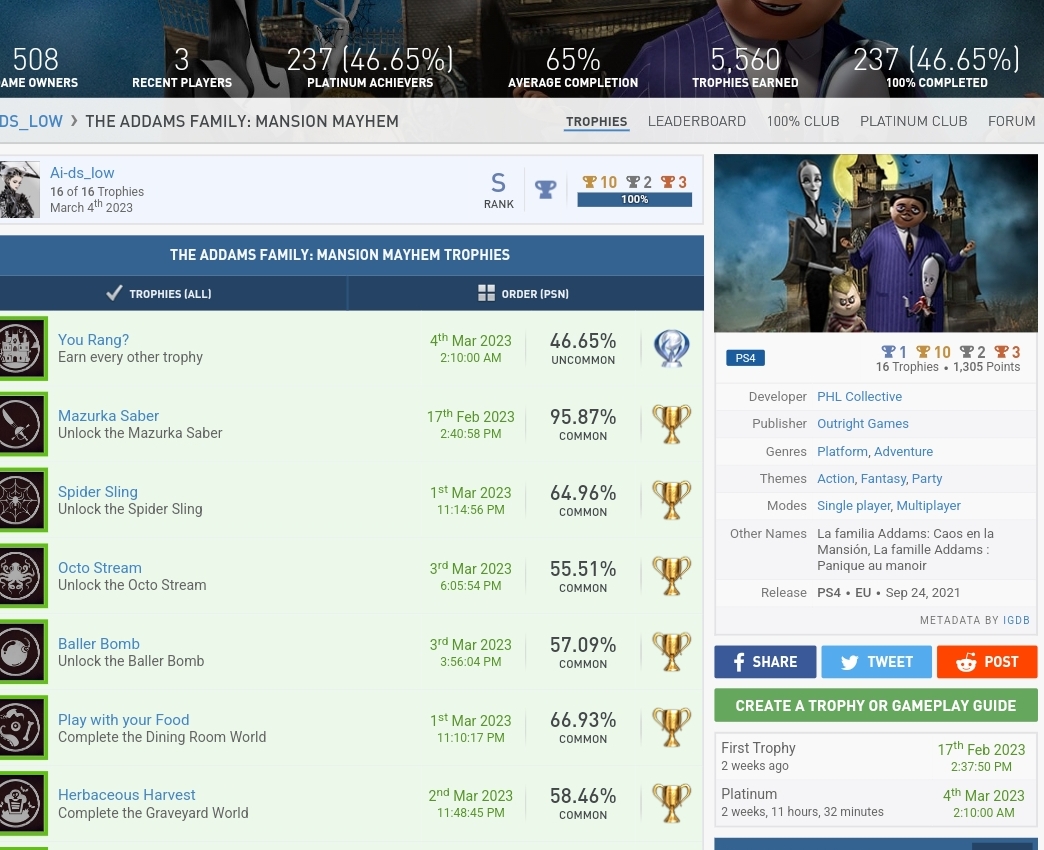Screen dimensions: 1044x850
Task: Click the platinum trophy icon for You Rang?
Action: (671, 348)
